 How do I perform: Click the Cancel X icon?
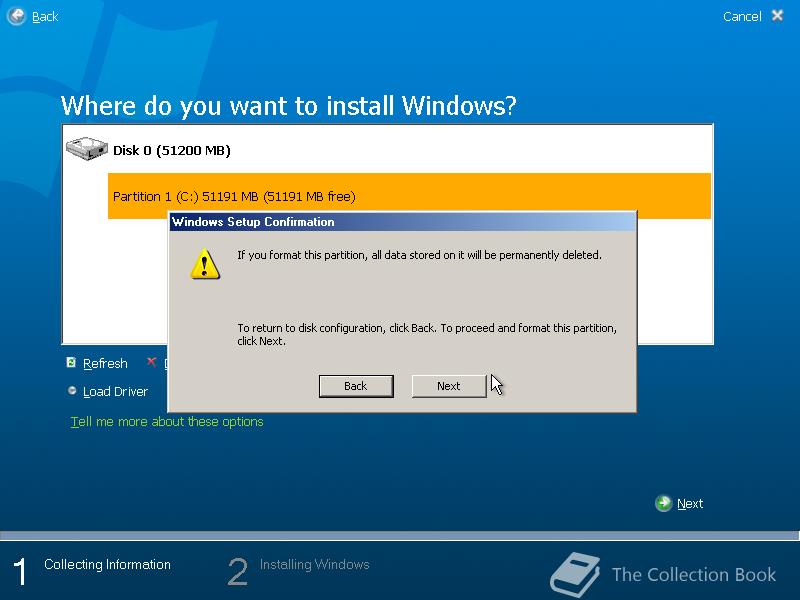(x=778, y=16)
